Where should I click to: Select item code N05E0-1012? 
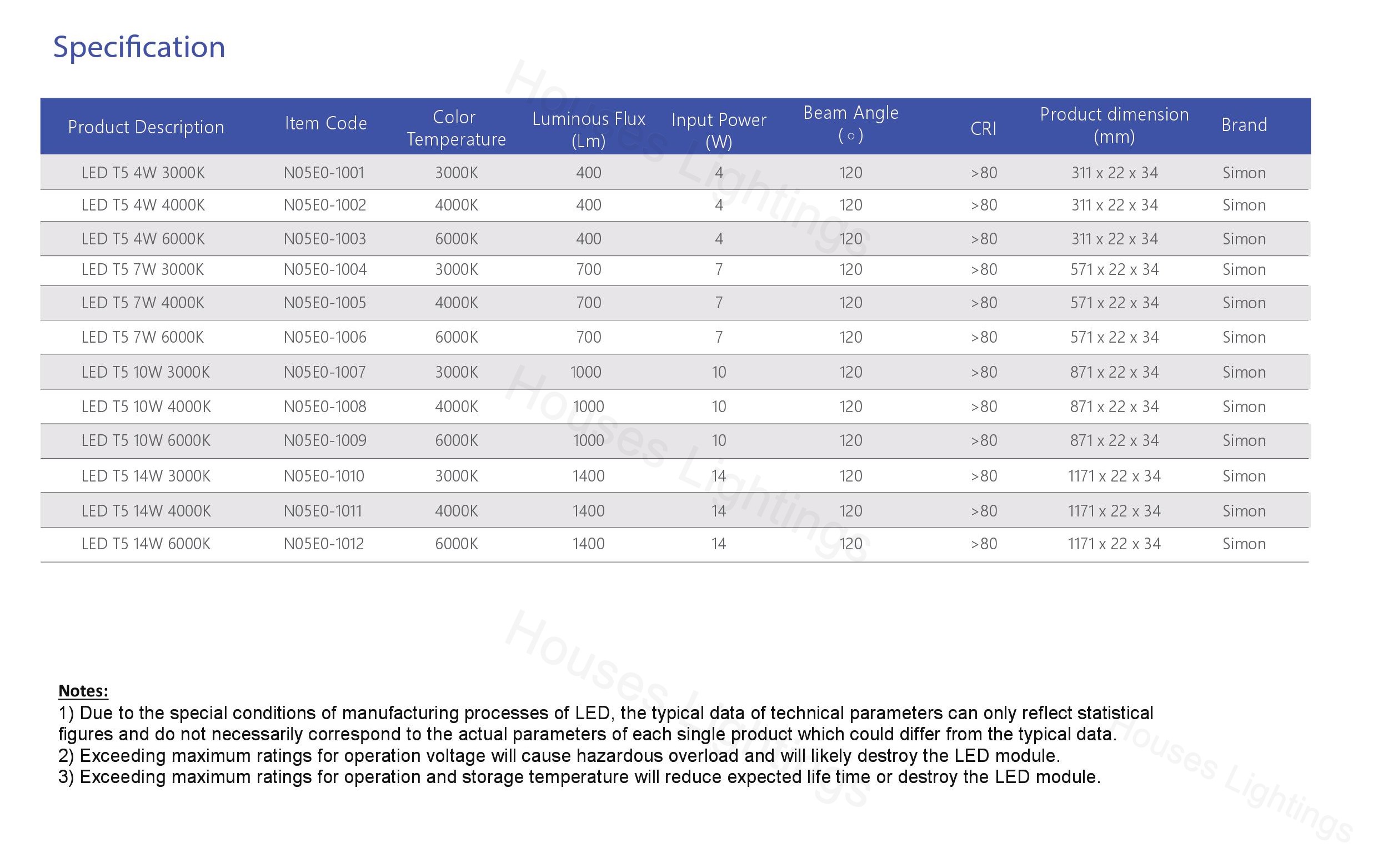click(x=324, y=544)
